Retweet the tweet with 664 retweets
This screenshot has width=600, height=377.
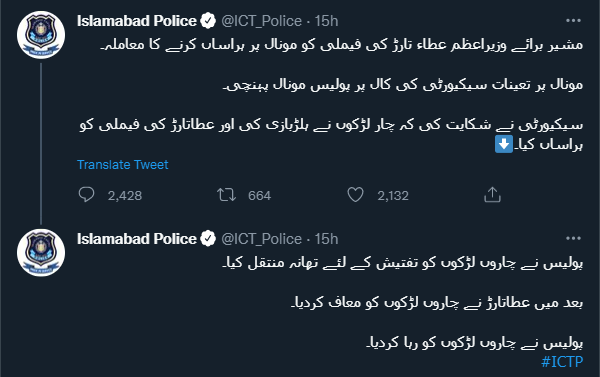(x=227, y=195)
